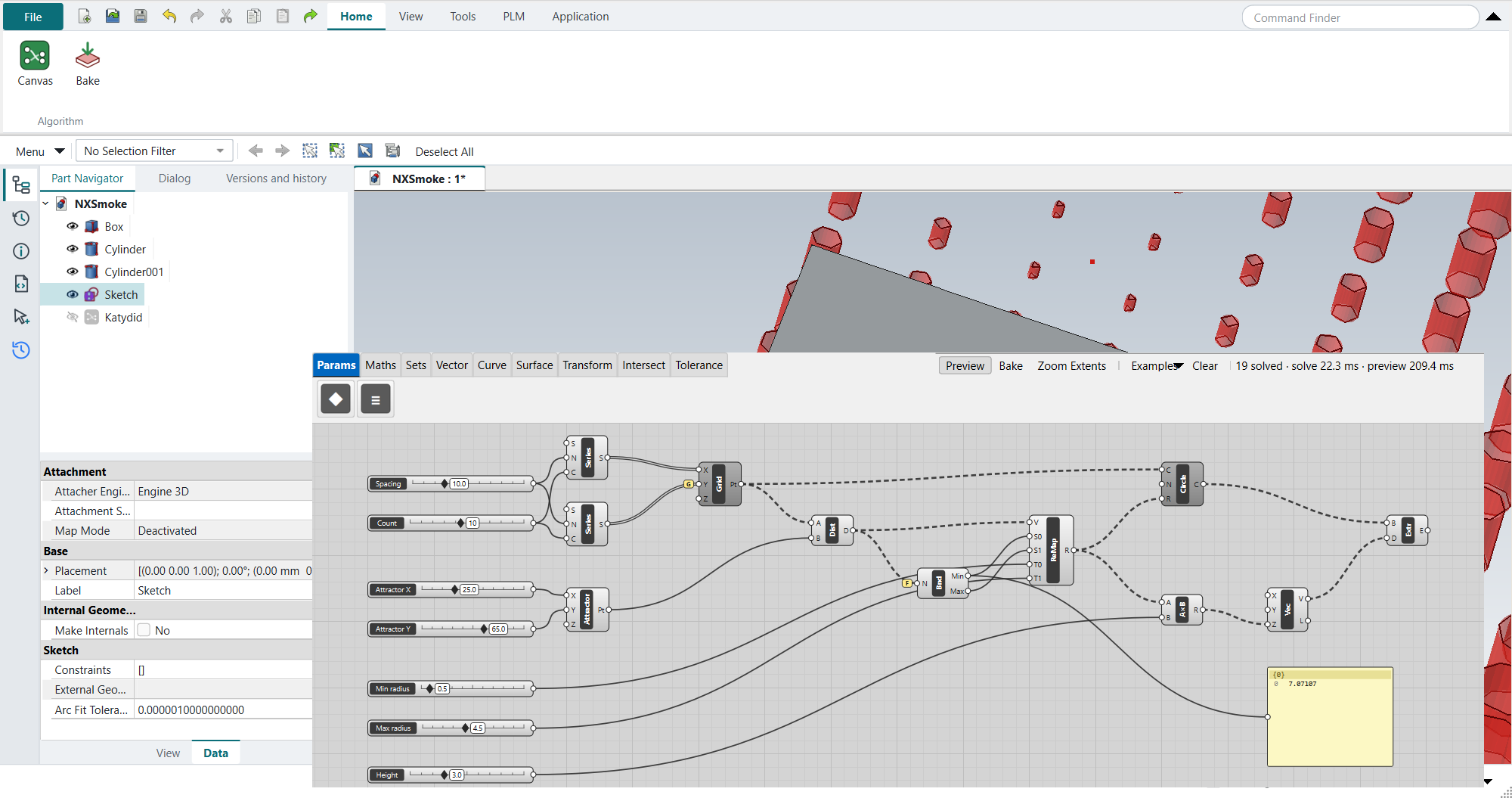Click the Clear button in canvas toolbar
Viewport: 1512px width, 798px height.
click(x=1205, y=365)
